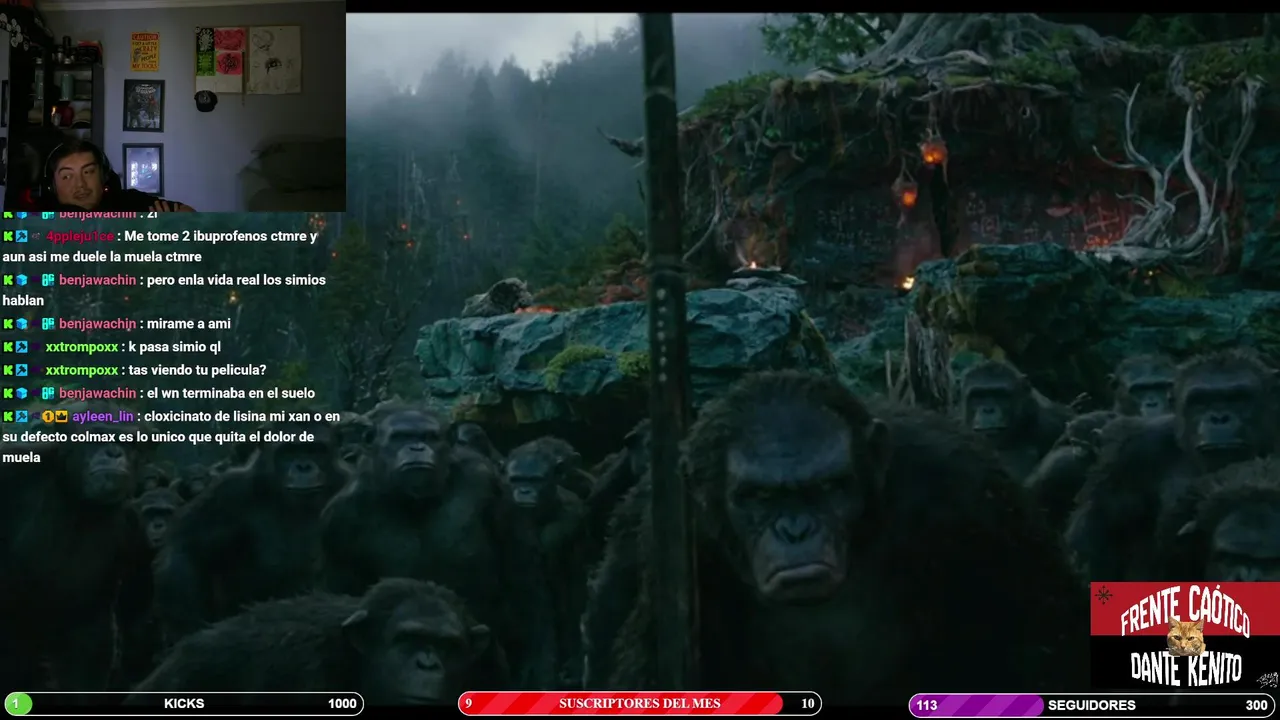Click purple '113' counter on Seguidores bar
Viewport: 1280px width, 720px height.
[x=927, y=705]
